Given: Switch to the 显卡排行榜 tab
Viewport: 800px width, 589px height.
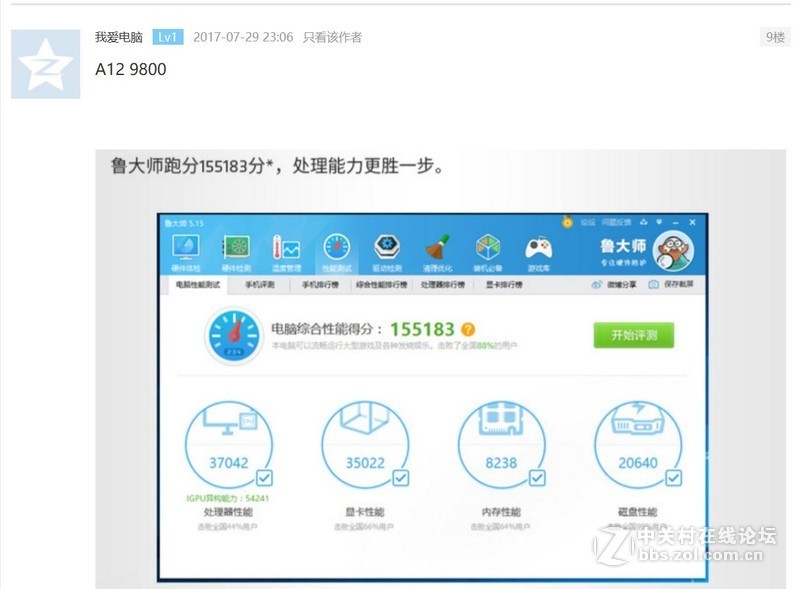Looking at the screenshot, I should pyautogui.click(x=504, y=284).
